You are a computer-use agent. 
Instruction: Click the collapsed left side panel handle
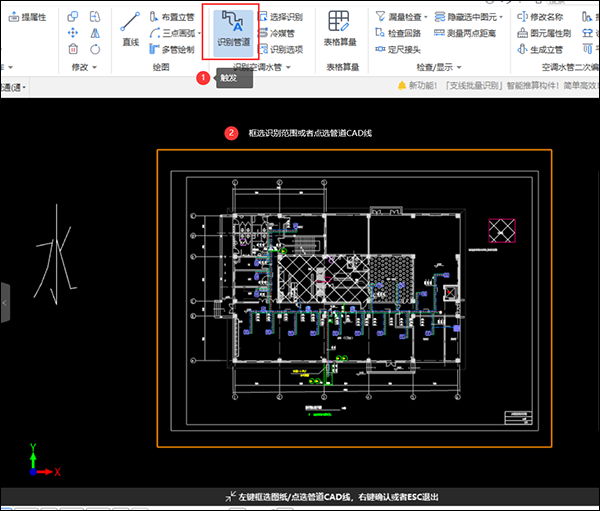point(5,301)
